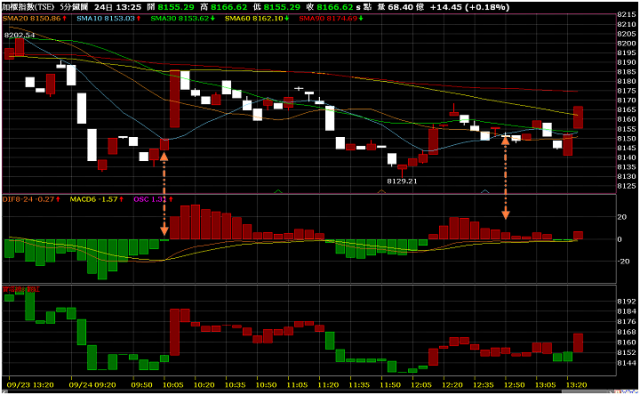This screenshot has width=640, height=395.
Task: Click the 13:05 time axis label
Action: (x=546, y=385)
